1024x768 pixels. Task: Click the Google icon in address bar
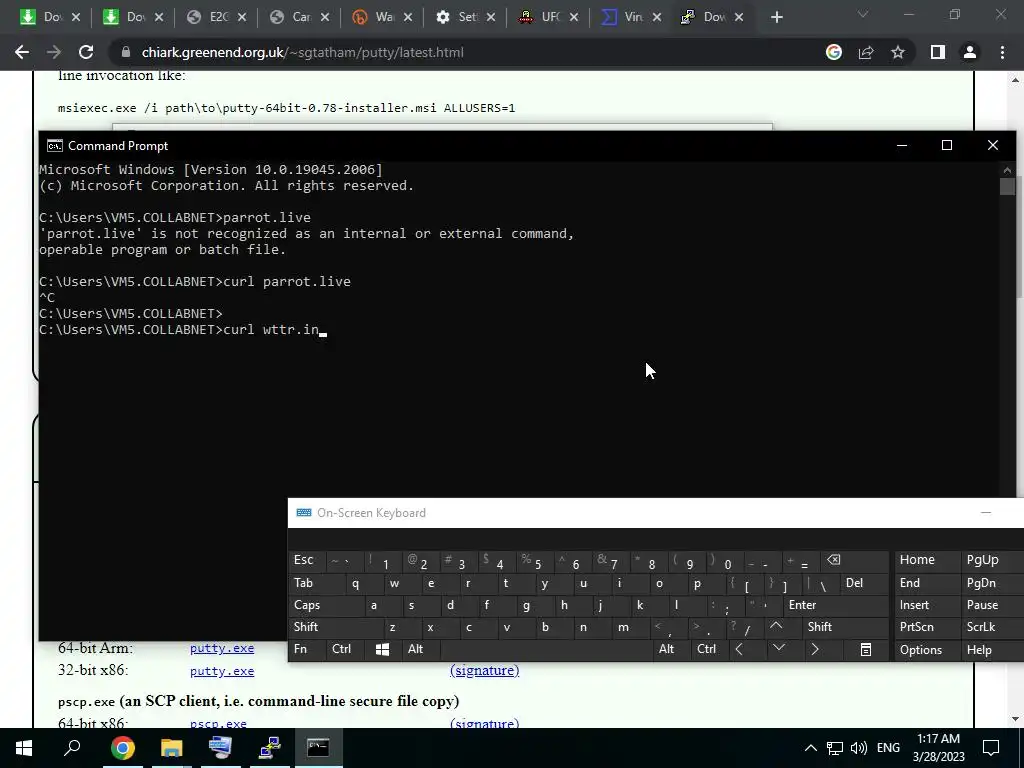pyautogui.click(x=834, y=52)
